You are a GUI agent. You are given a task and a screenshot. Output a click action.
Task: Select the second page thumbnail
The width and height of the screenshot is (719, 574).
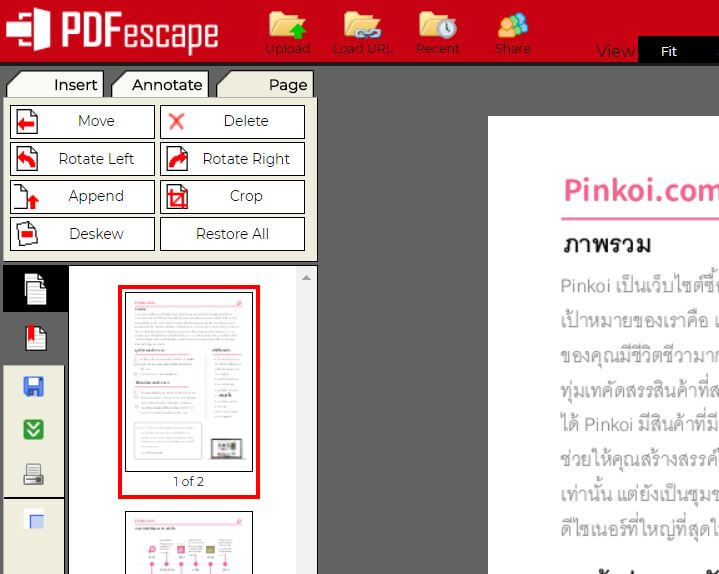click(189, 542)
